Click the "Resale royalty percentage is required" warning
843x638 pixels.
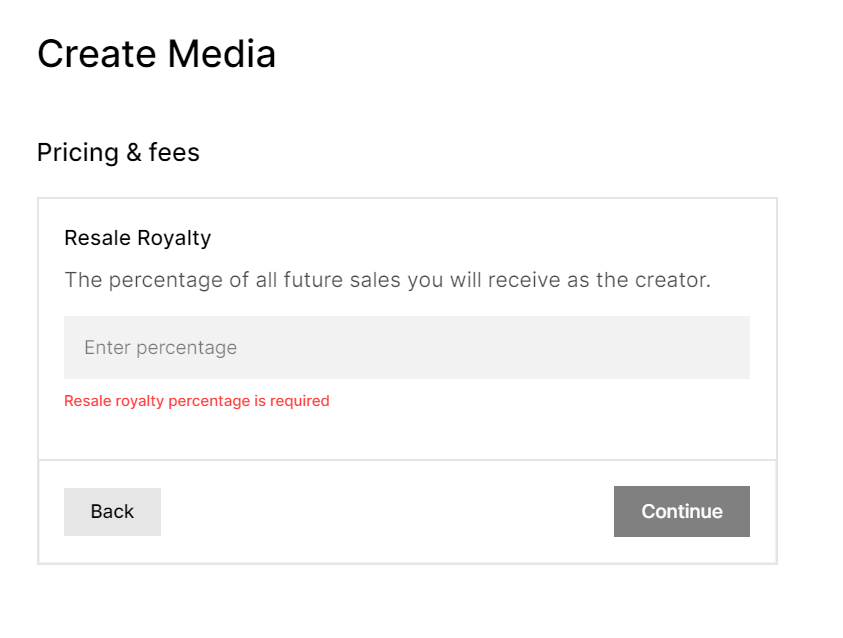pos(196,401)
